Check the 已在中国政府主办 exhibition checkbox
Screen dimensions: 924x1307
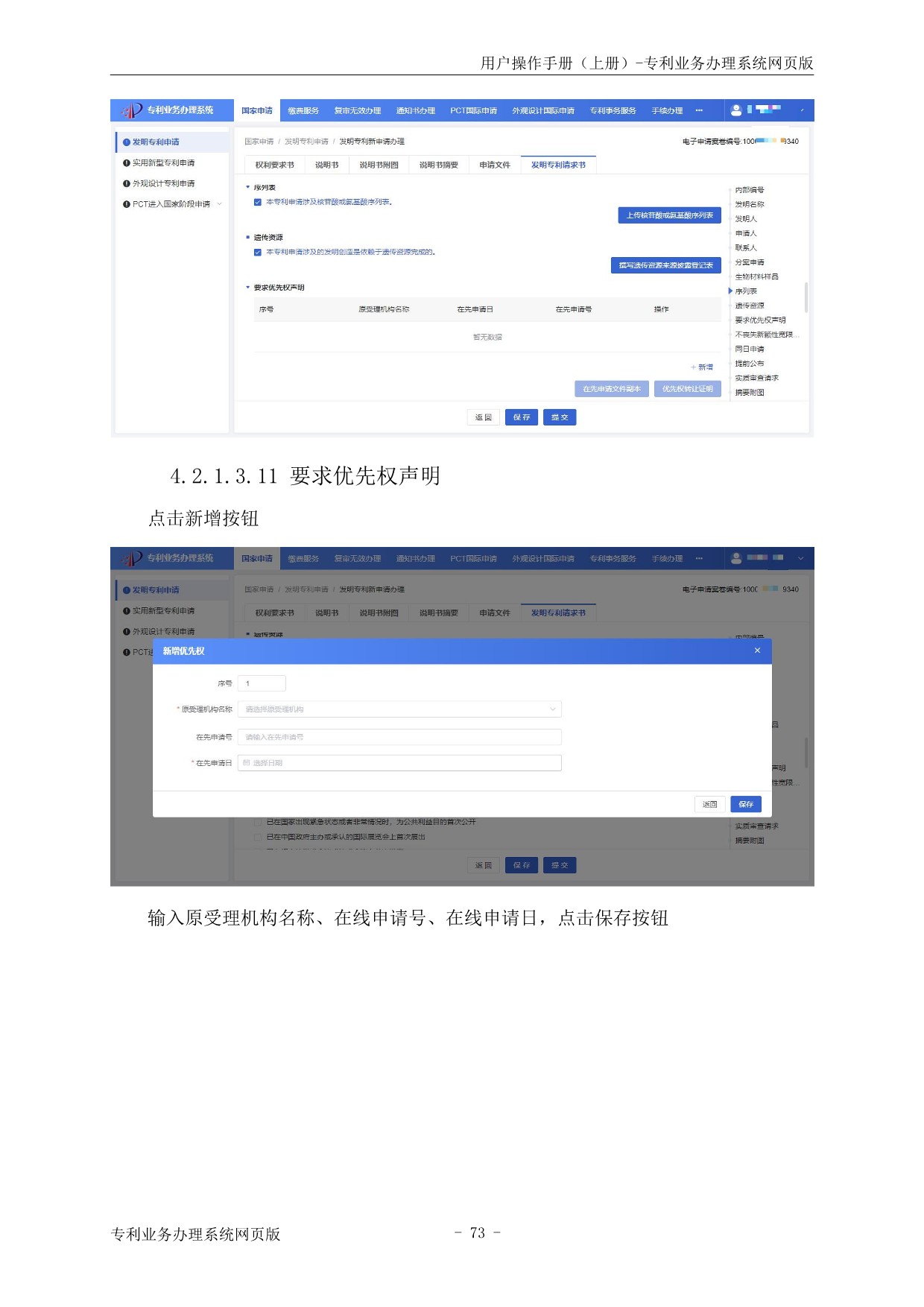tap(258, 837)
